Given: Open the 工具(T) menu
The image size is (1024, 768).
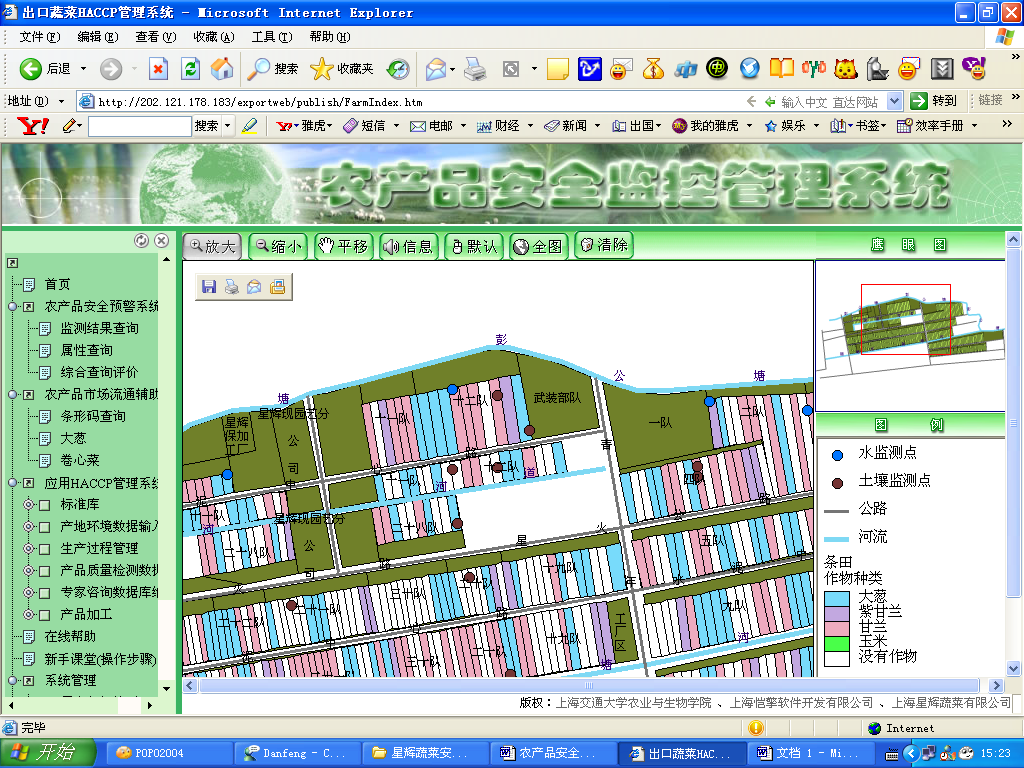Looking at the screenshot, I should 271,37.
